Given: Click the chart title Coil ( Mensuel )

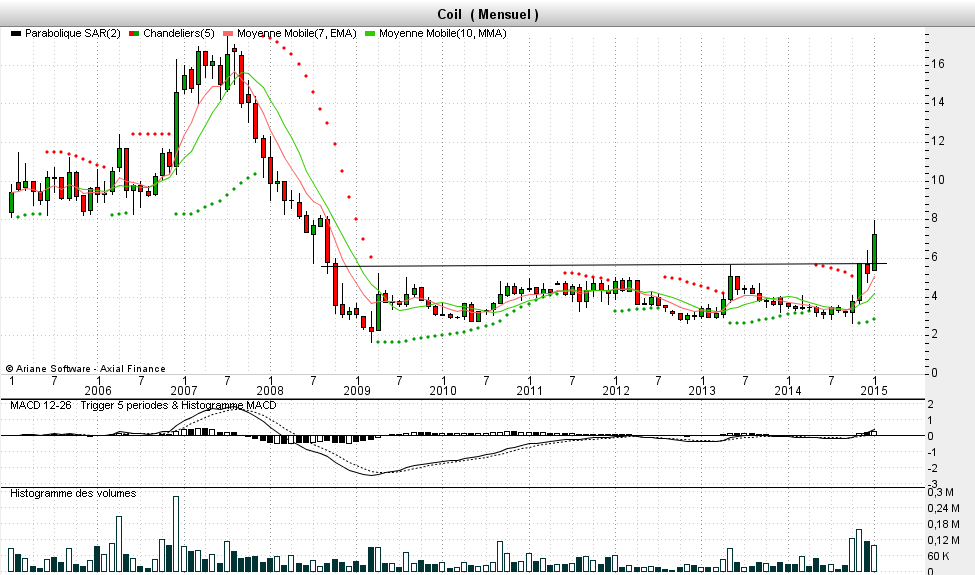Looking at the screenshot, I should pyautogui.click(x=488, y=14).
